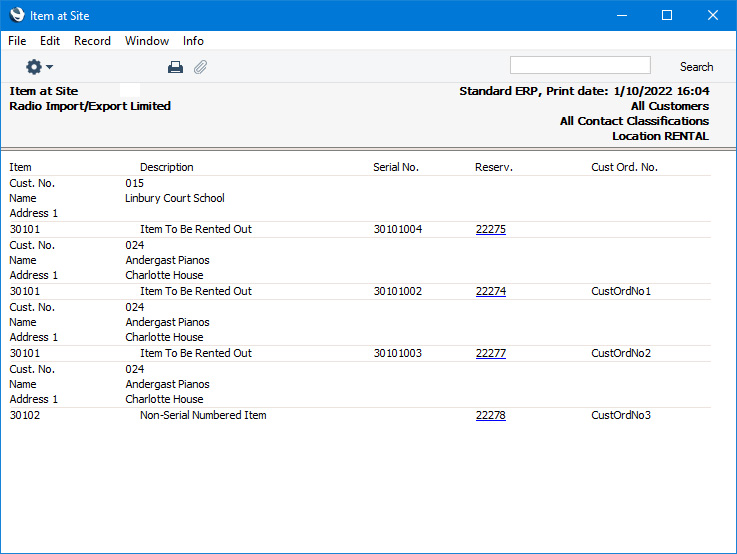Open the Edit menu
Image resolution: width=737 pixels, height=554 pixels.
tap(50, 41)
